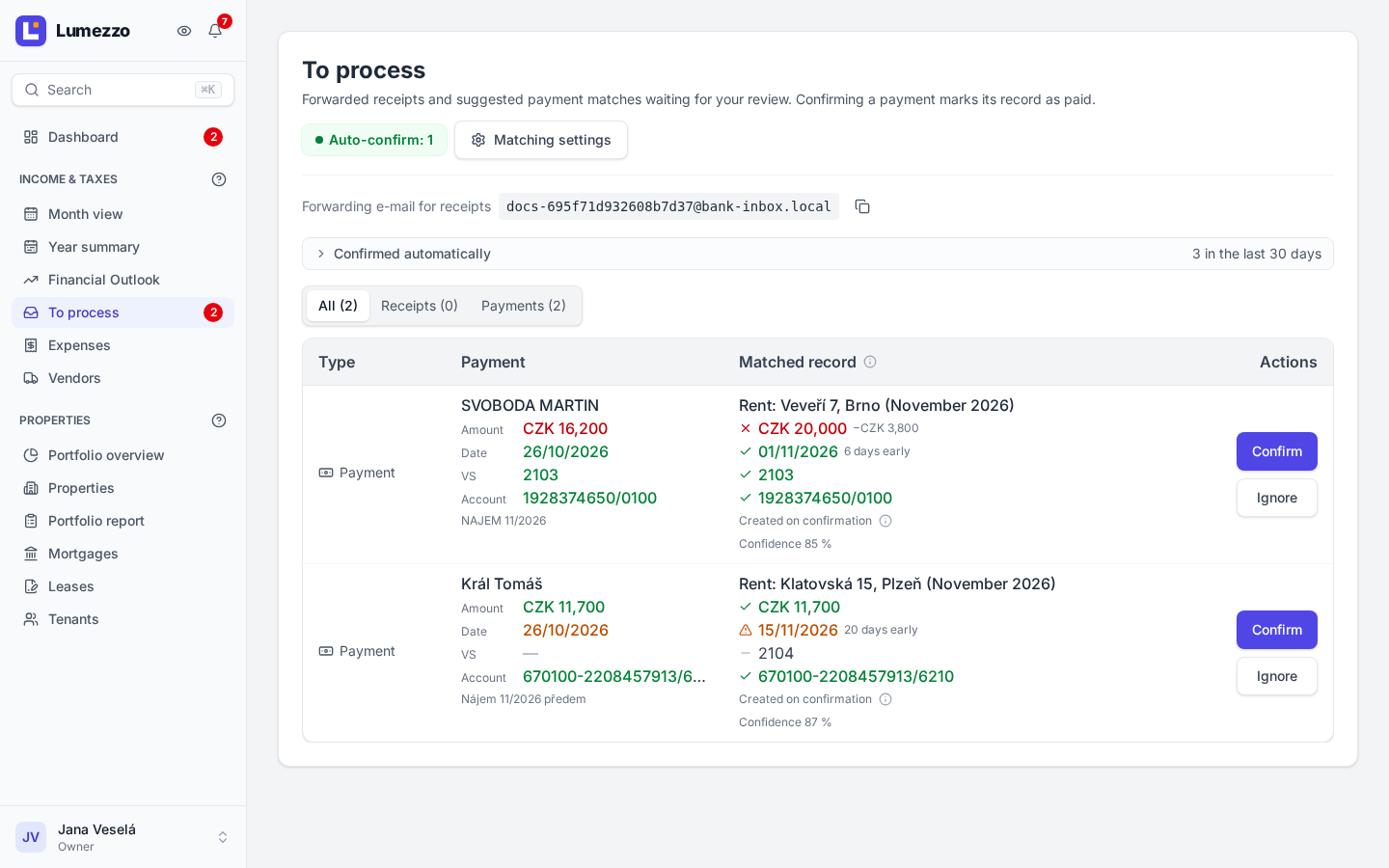Toggle the eye visibility icon in header
This screenshot has width=1389, height=868.
pos(184,31)
